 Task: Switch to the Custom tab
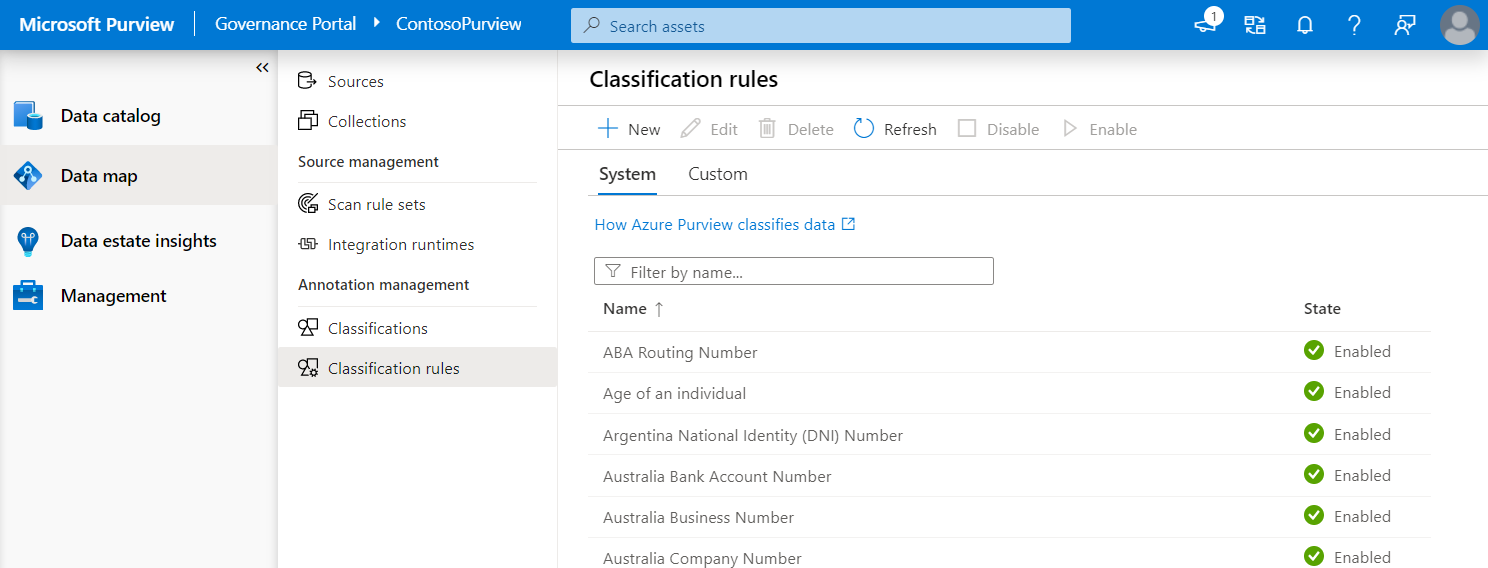click(717, 174)
